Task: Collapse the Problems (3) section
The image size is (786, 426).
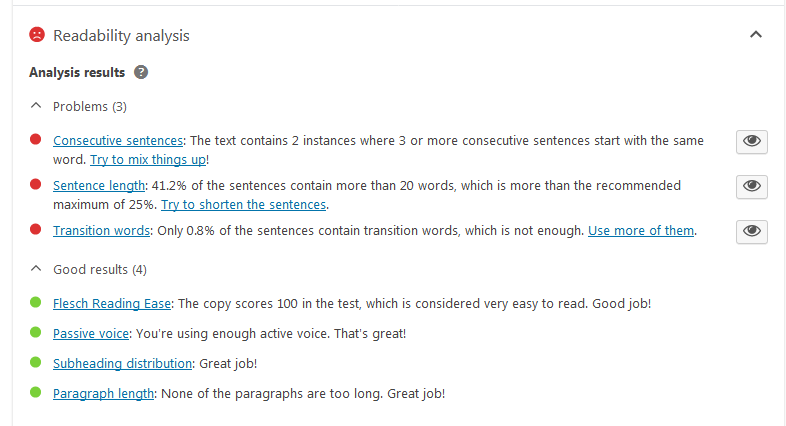Action: 36,106
